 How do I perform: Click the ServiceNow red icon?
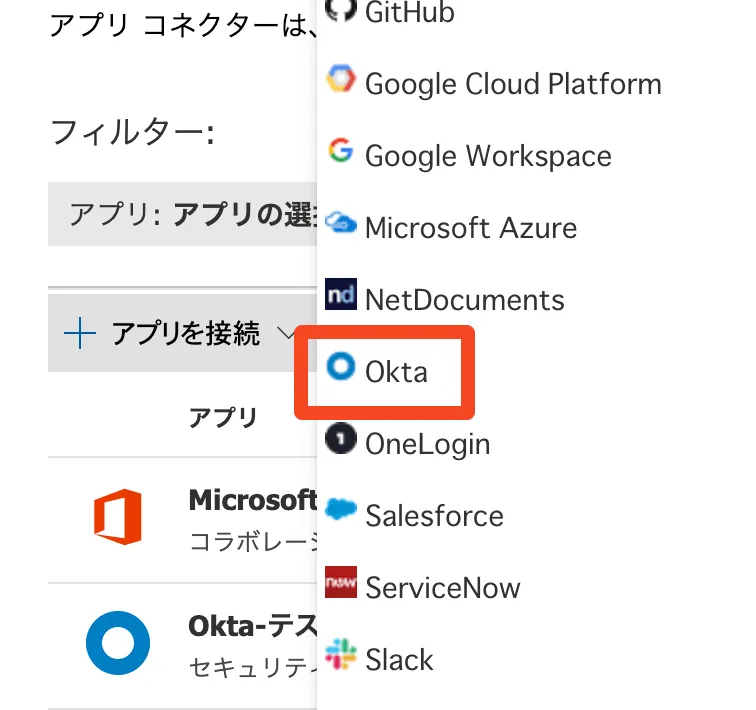[341, 585]
